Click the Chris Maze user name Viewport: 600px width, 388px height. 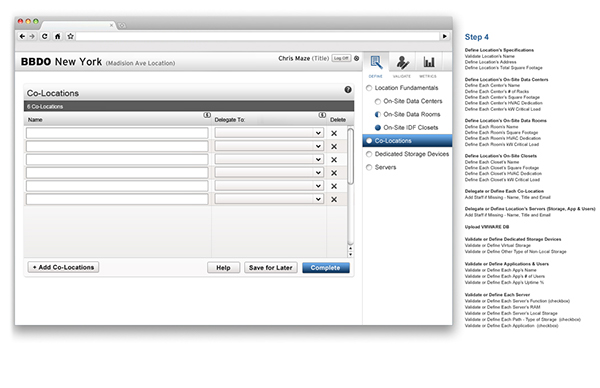[294, 58]
